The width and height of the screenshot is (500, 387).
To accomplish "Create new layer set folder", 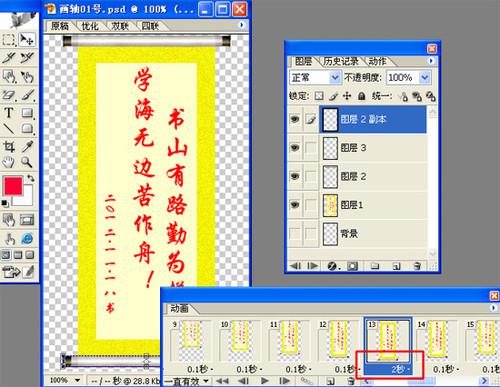I will 375,266.
